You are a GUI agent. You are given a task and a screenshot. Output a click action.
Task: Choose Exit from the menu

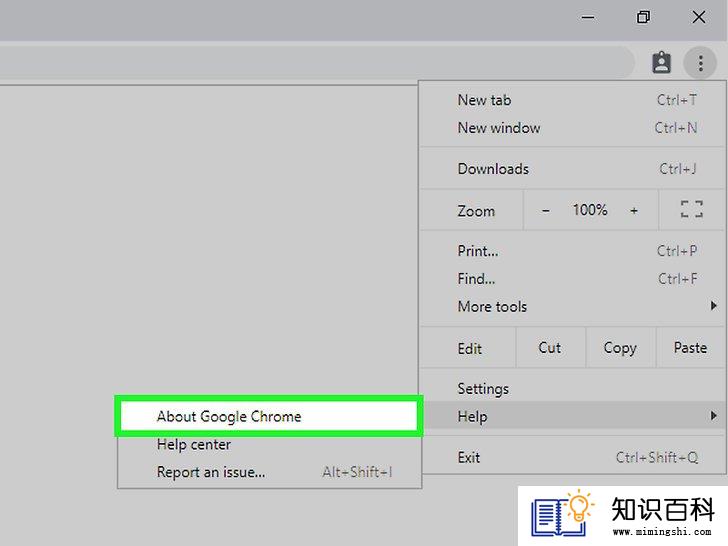click(x=572, y=457)
